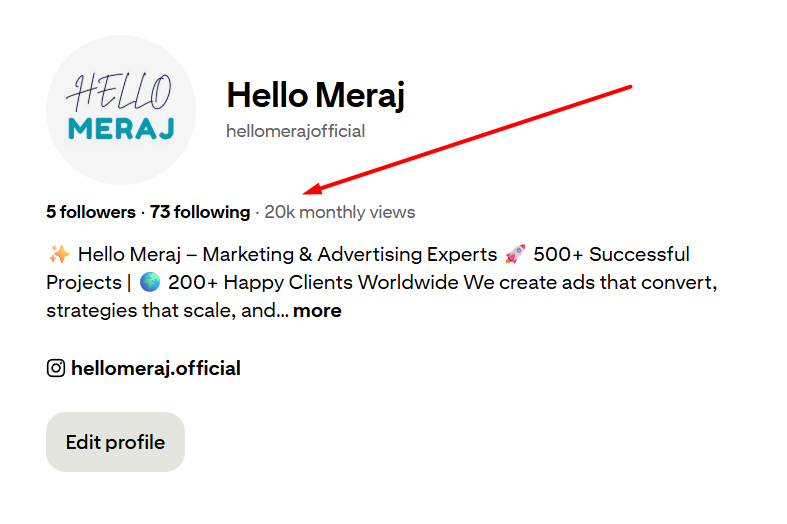Open the Hello Meraj profile picture
787x524 pixels.
[121, 110]
